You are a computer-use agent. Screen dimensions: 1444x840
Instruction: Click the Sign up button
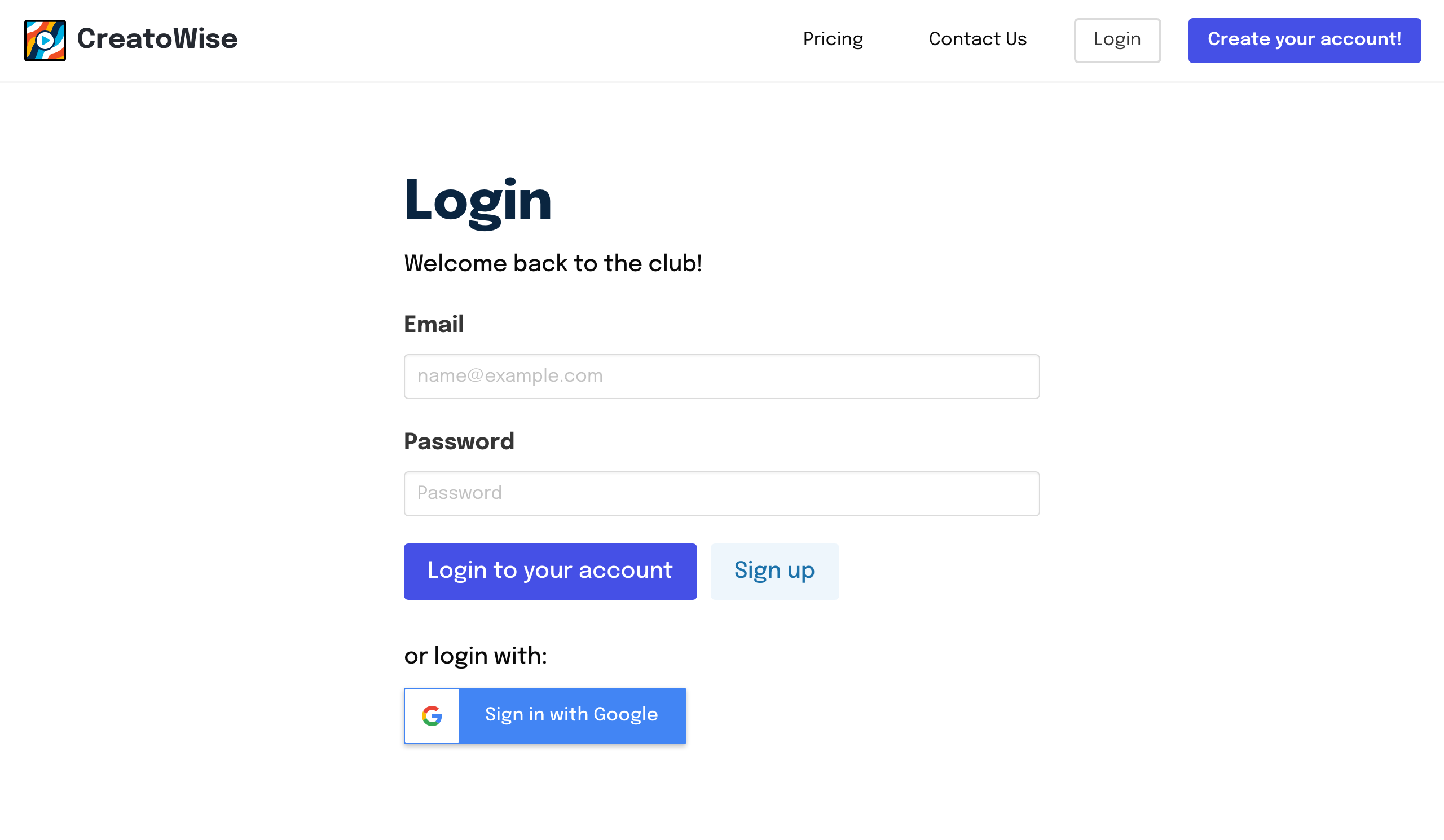click(x=774, y=571)
